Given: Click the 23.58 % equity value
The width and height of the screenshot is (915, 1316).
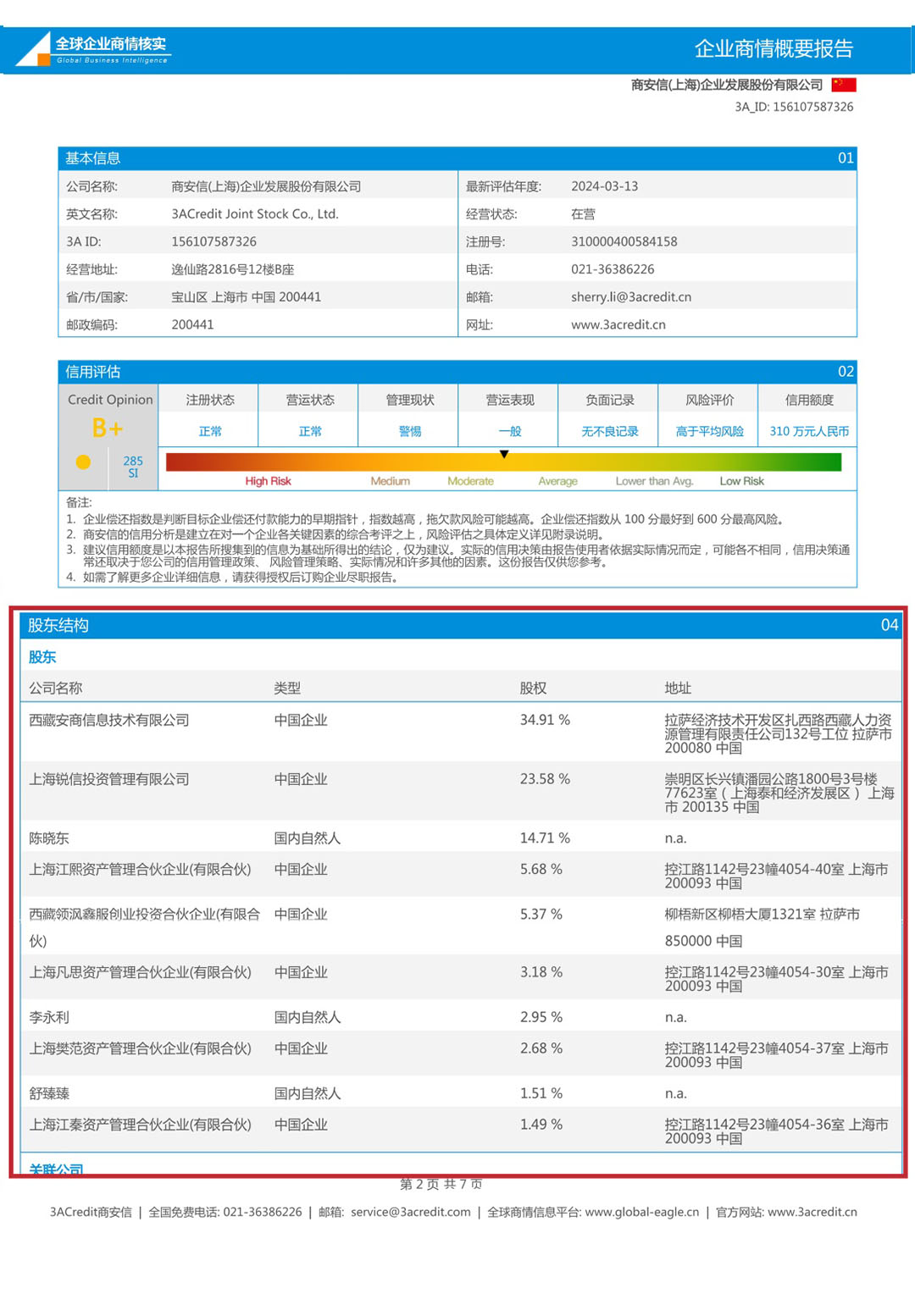Looking at the screenshot, I should point(545,779).
